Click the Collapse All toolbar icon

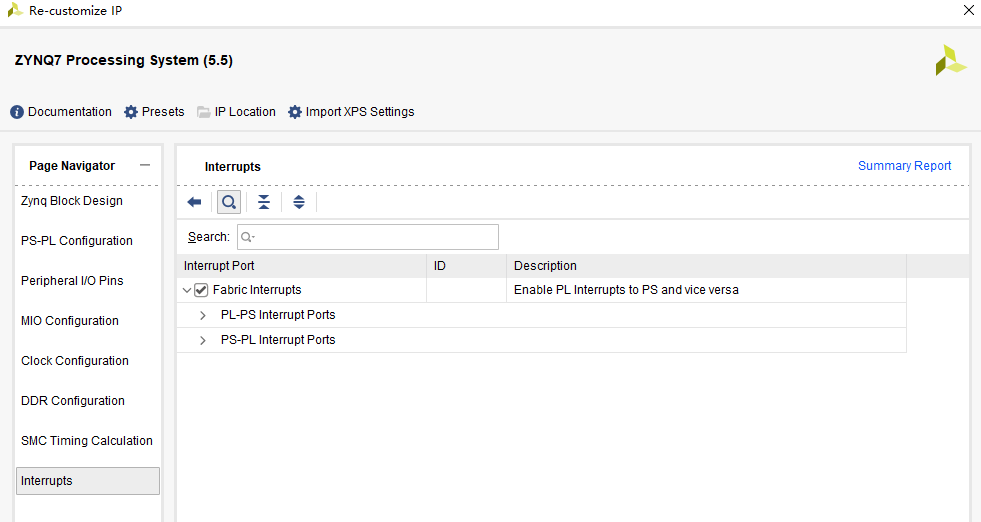pyautogui.click(x=264, y=202)
